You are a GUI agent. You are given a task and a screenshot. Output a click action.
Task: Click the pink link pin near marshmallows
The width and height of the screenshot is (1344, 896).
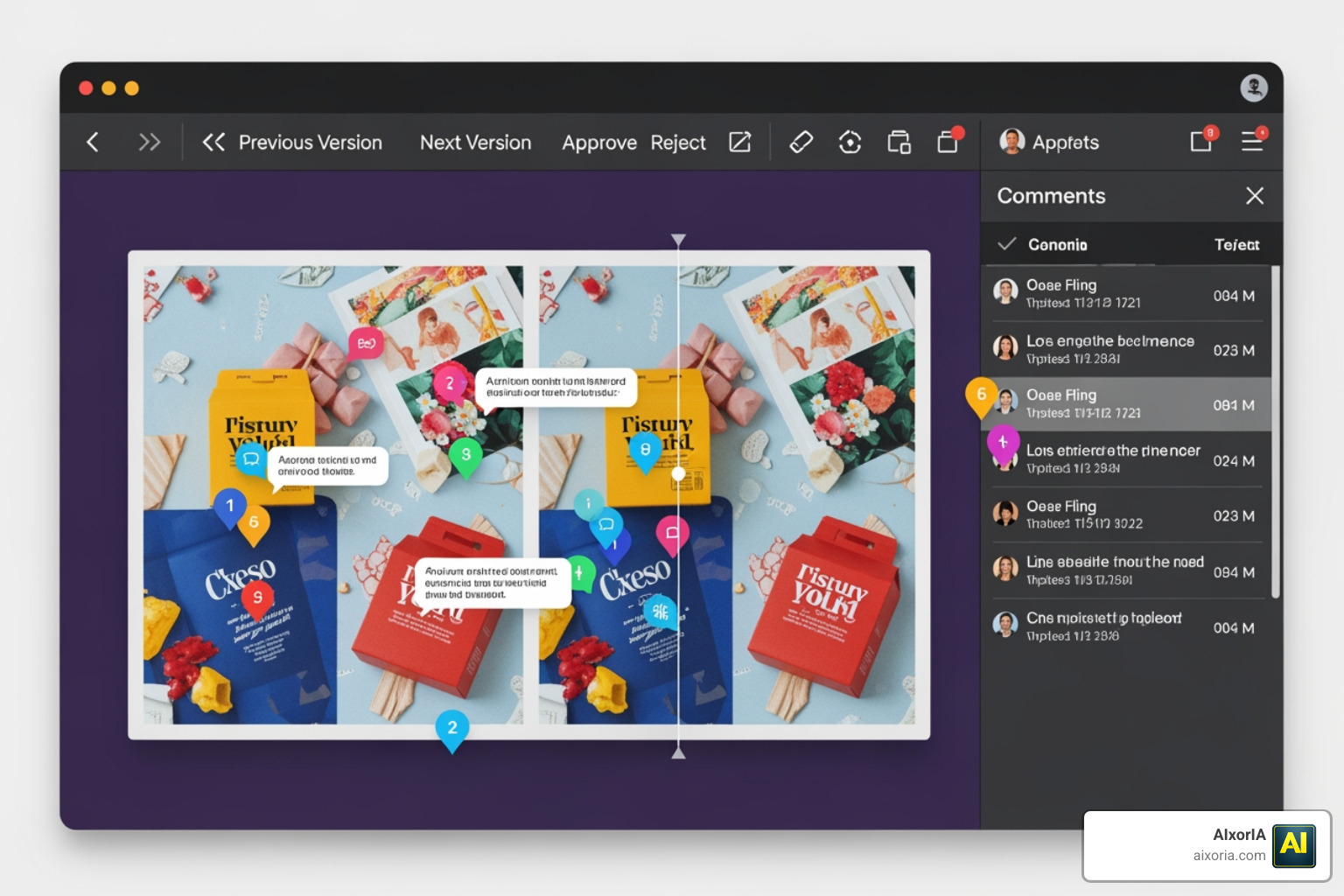366,344
